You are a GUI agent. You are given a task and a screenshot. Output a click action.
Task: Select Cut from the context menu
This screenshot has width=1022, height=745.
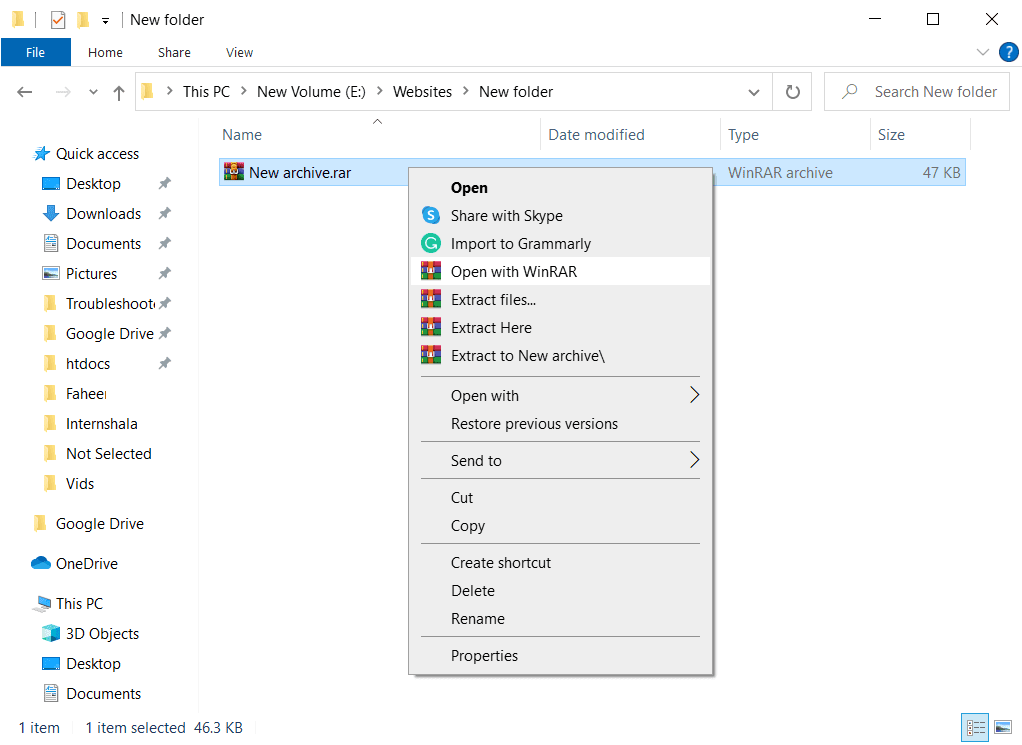pos(561,497)
